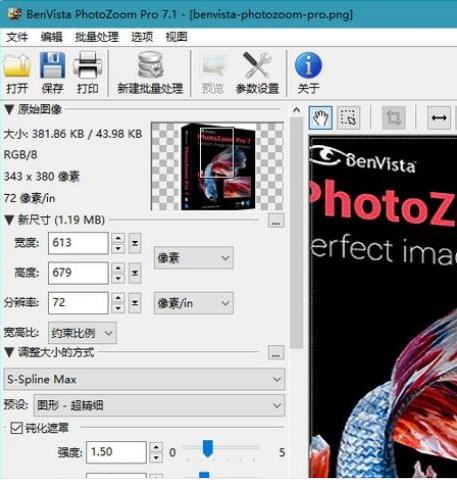Screen dimensions: 457x480
Task: Open the 约束比例 aspect ratio dropdown
Action: (82, 333)
